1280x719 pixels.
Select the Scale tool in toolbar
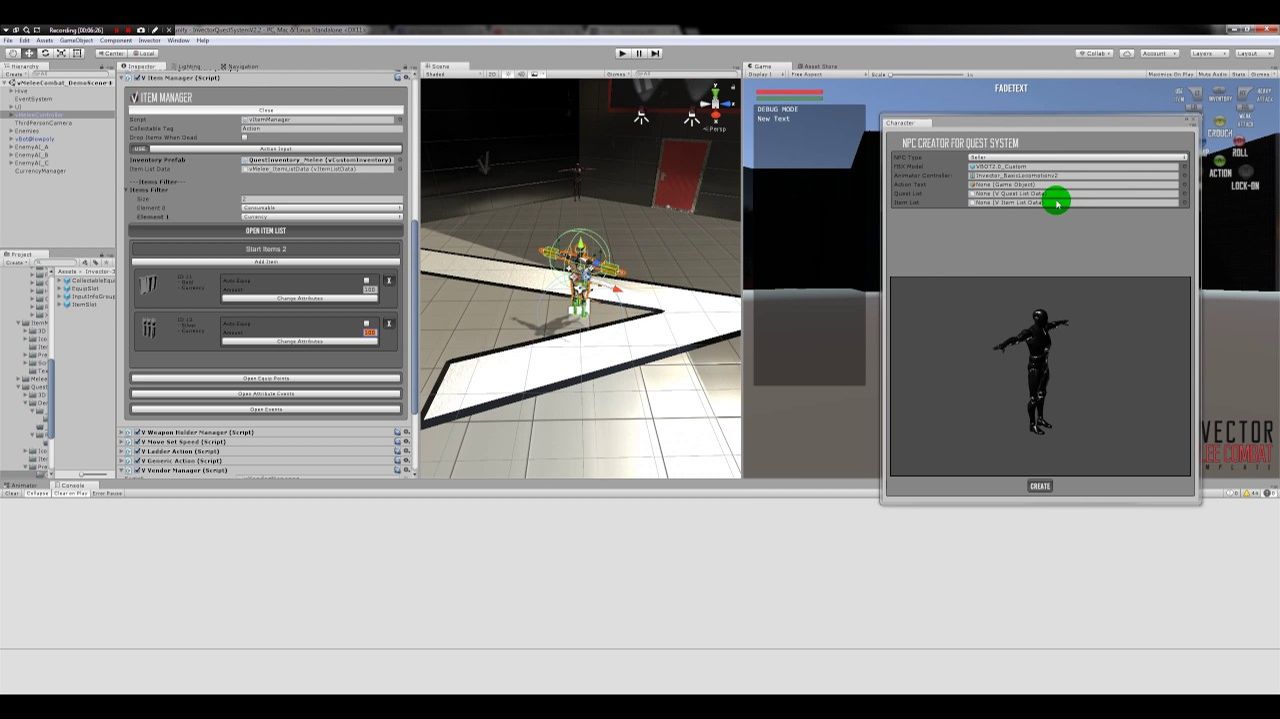coord(61,53)
